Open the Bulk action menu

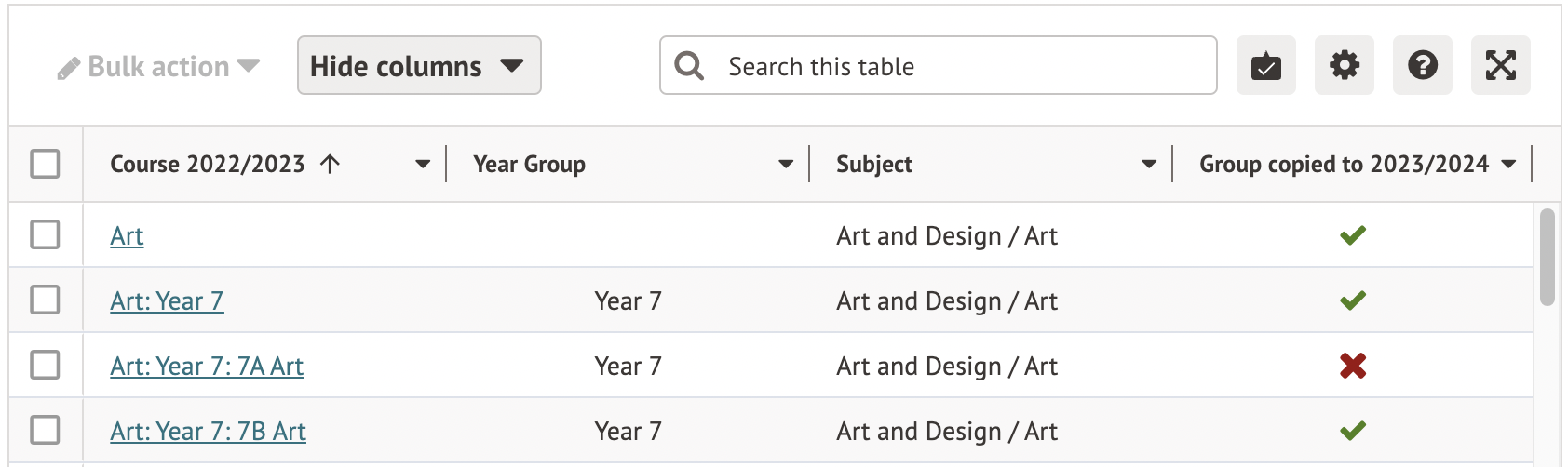tap(158, 67)
